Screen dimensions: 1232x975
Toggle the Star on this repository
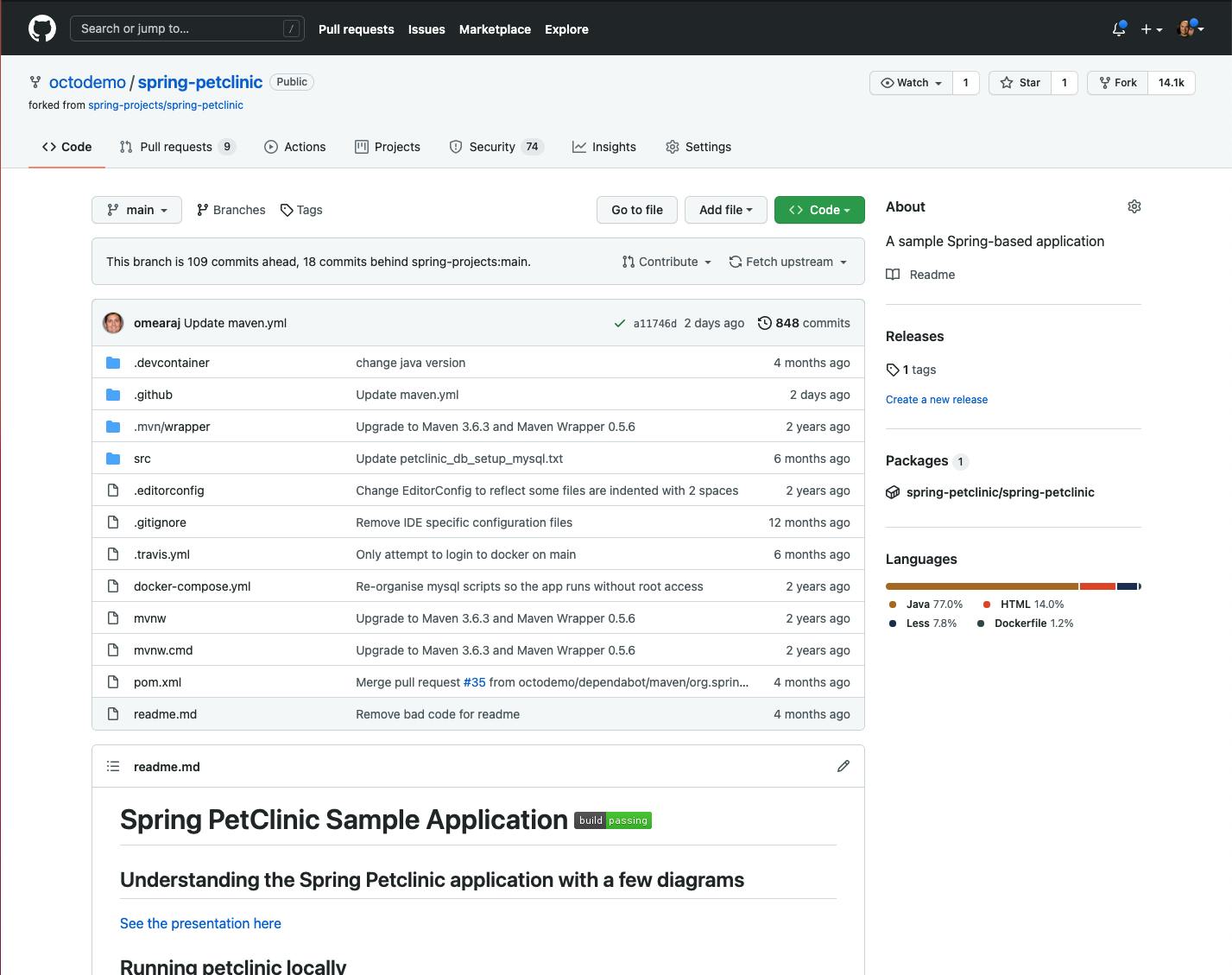coord(1020,82)
